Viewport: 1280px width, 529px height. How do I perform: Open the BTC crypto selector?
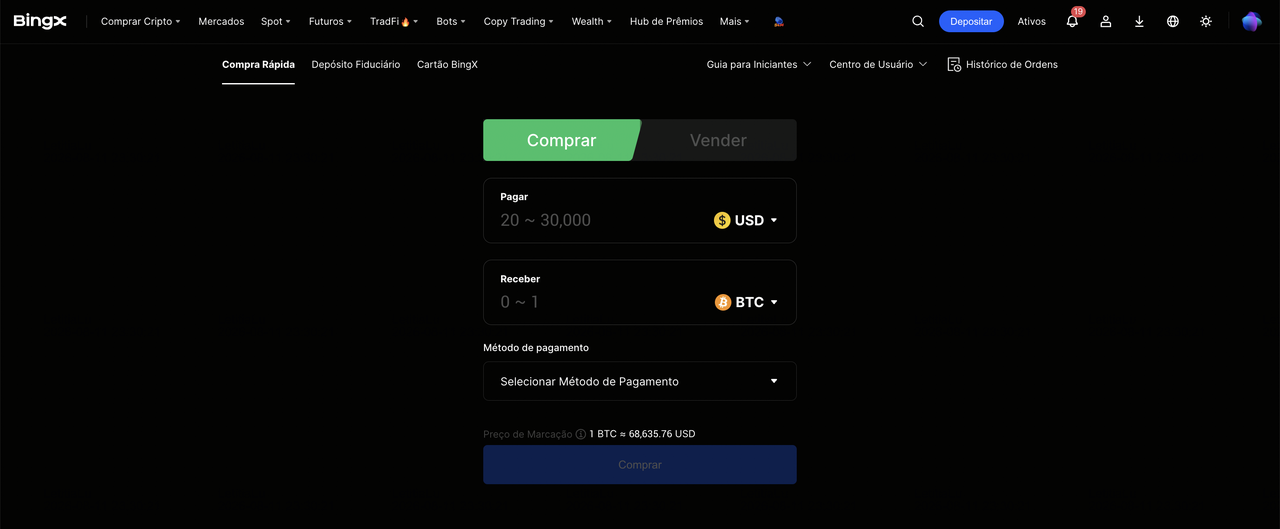pos(746,302)
